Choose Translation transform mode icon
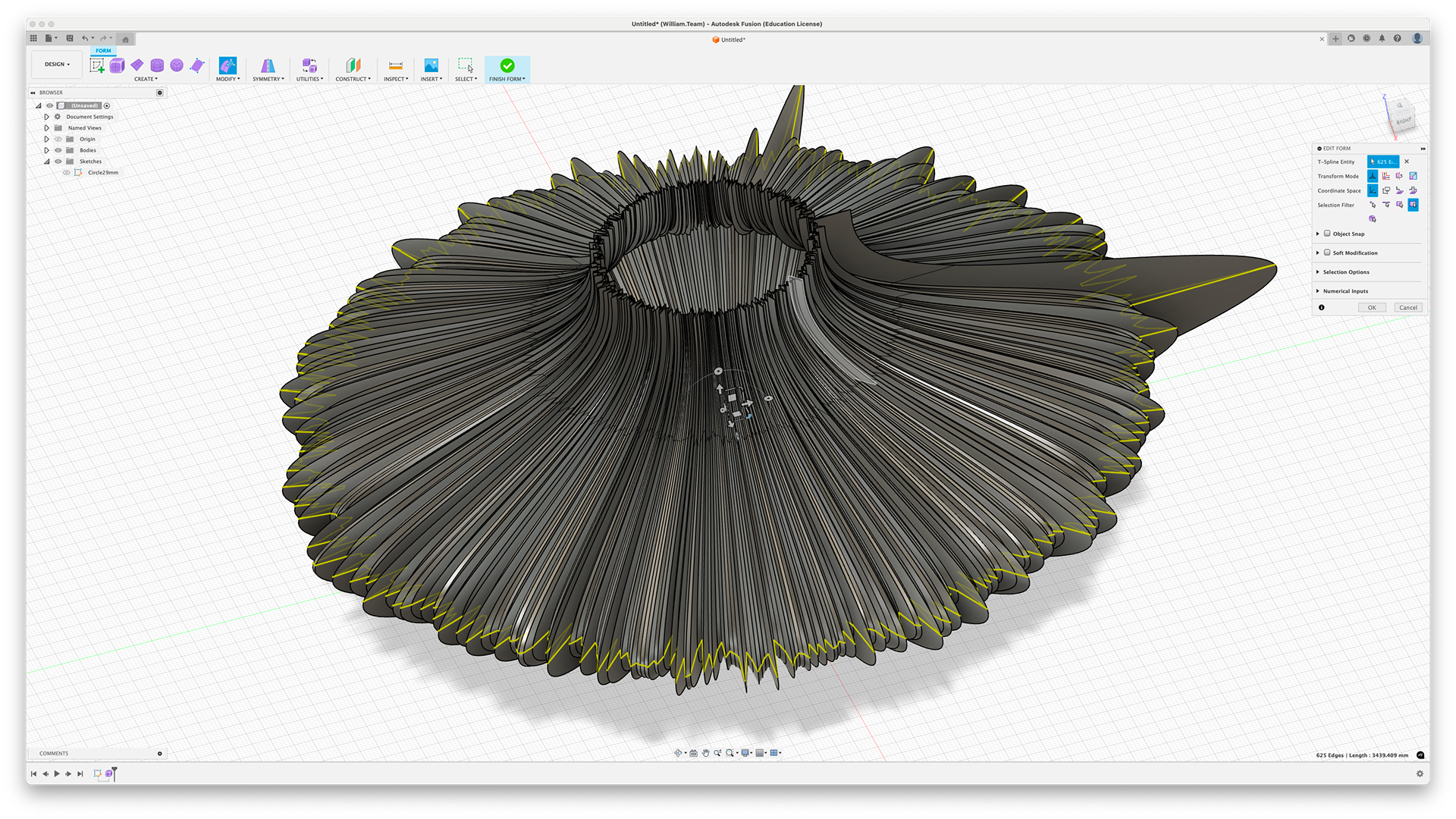The height and width of the screenshot is (819, 1456). click(1386, 176)
